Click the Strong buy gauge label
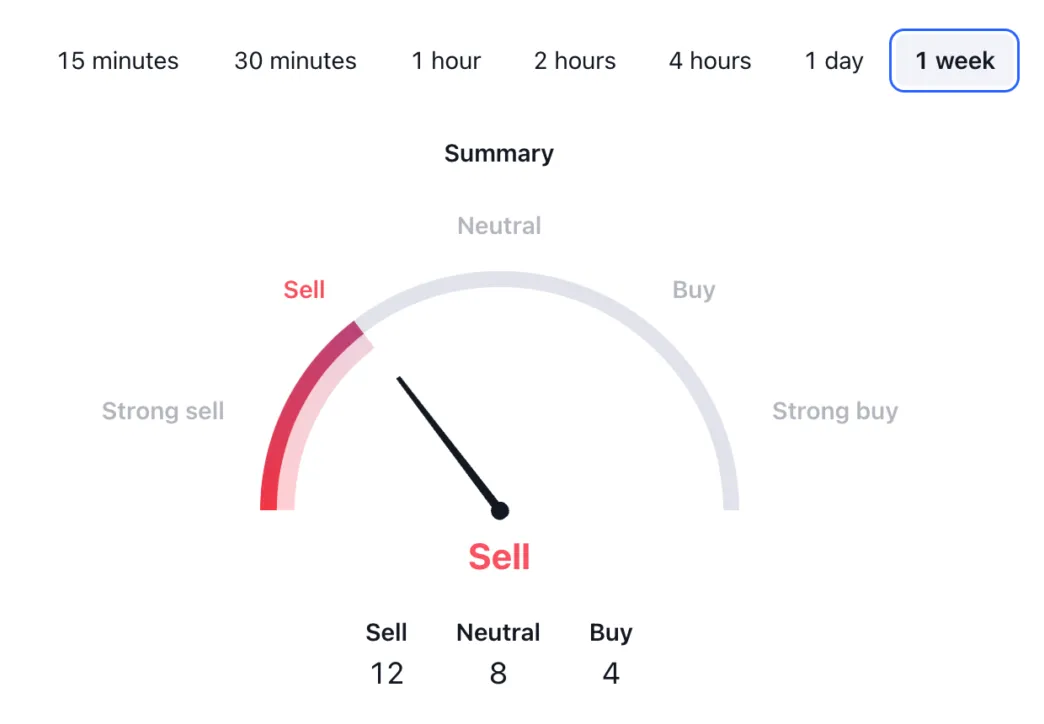Screen dimensions: 1044x724 (x=835, y=410)
